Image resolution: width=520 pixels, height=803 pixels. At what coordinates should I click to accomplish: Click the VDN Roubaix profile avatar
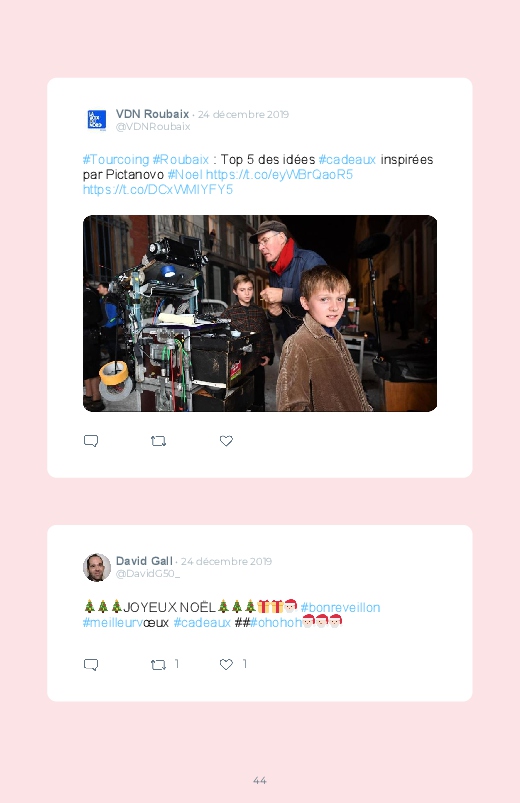tap(97, 120)
